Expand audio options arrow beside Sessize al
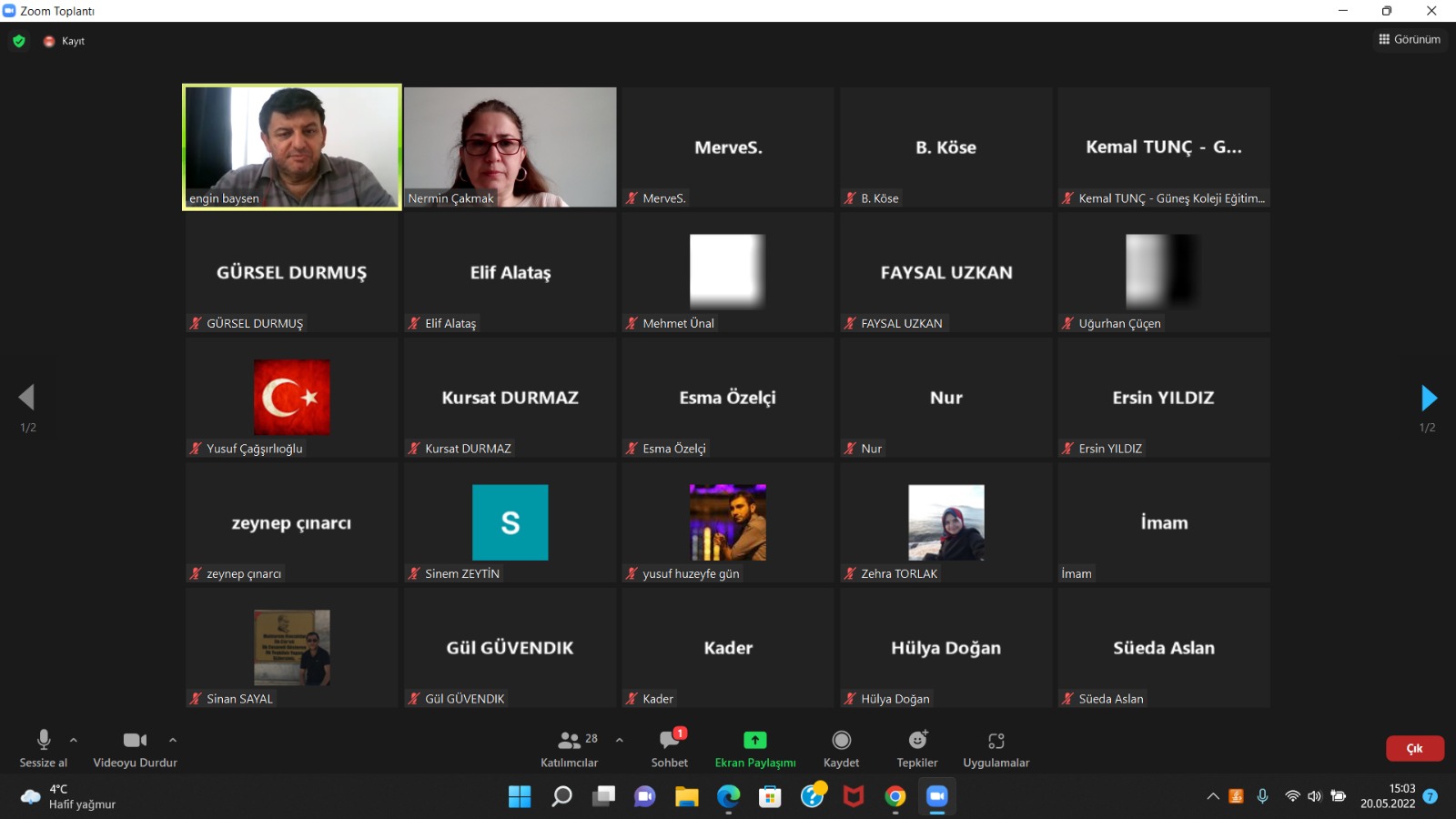Image resolution: width=1456 pixels, height=819 pixels. click(x=74, y=740)
